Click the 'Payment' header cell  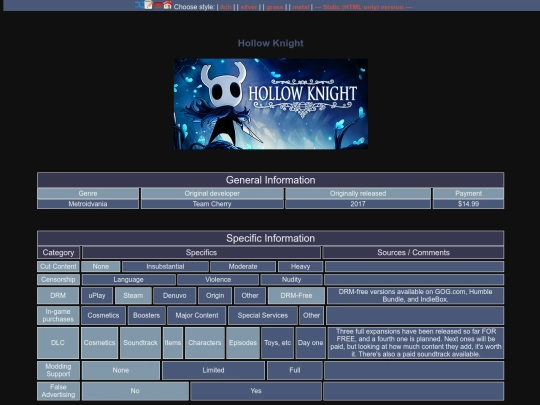point(468,193)
